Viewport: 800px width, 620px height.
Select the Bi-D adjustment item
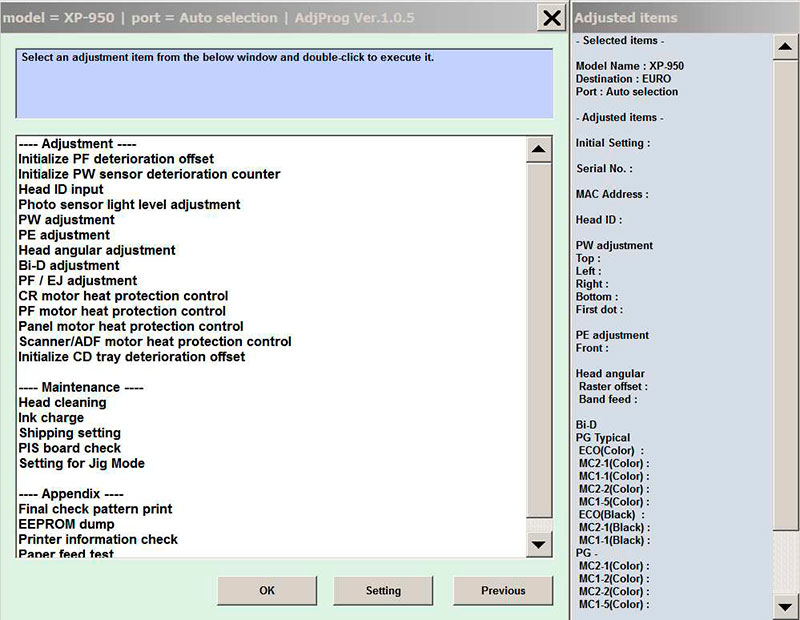pos(69,266)
